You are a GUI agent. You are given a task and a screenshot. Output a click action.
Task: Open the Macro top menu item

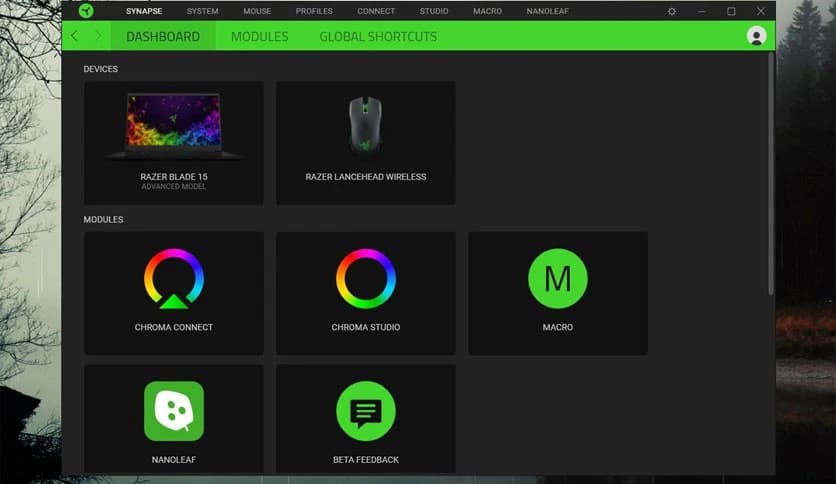coord(487,11)
